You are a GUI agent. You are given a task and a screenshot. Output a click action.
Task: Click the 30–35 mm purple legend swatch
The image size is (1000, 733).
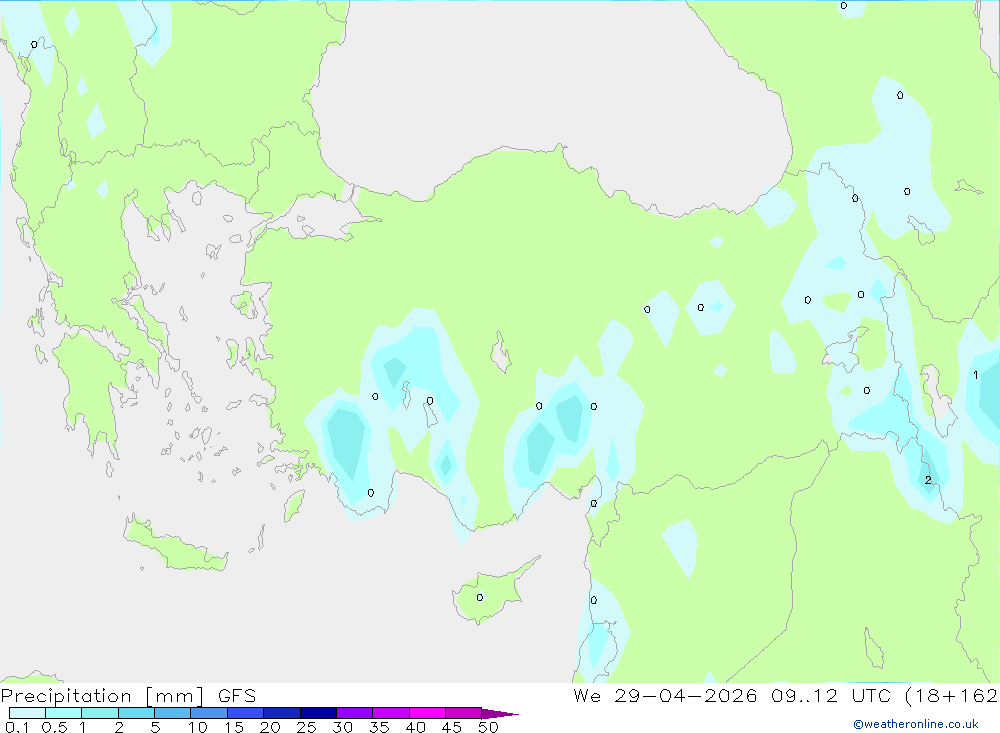(355, 713)
